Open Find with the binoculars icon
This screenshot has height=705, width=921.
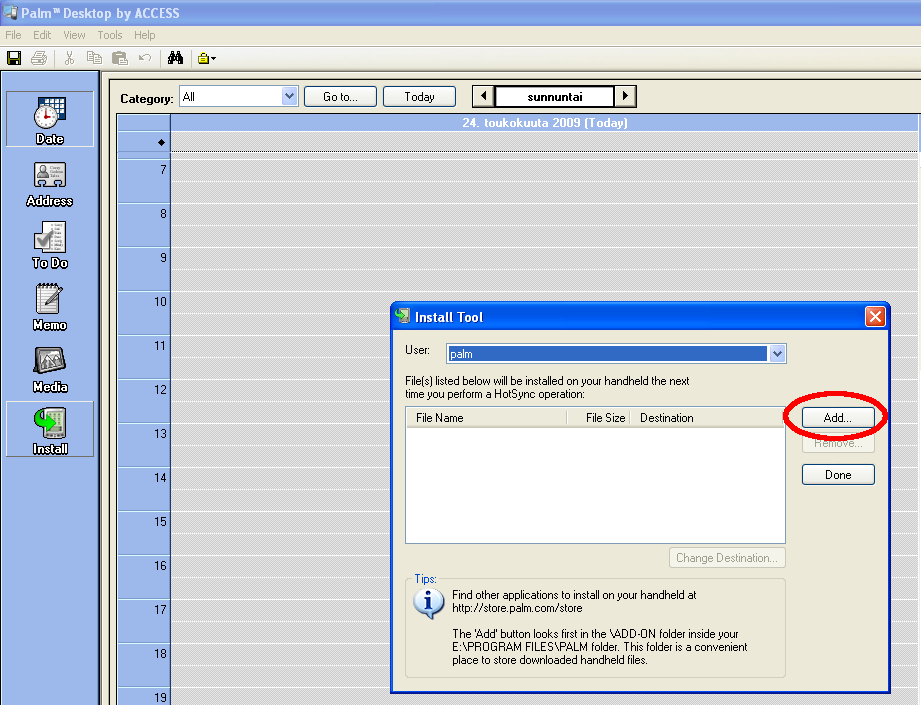175,58
